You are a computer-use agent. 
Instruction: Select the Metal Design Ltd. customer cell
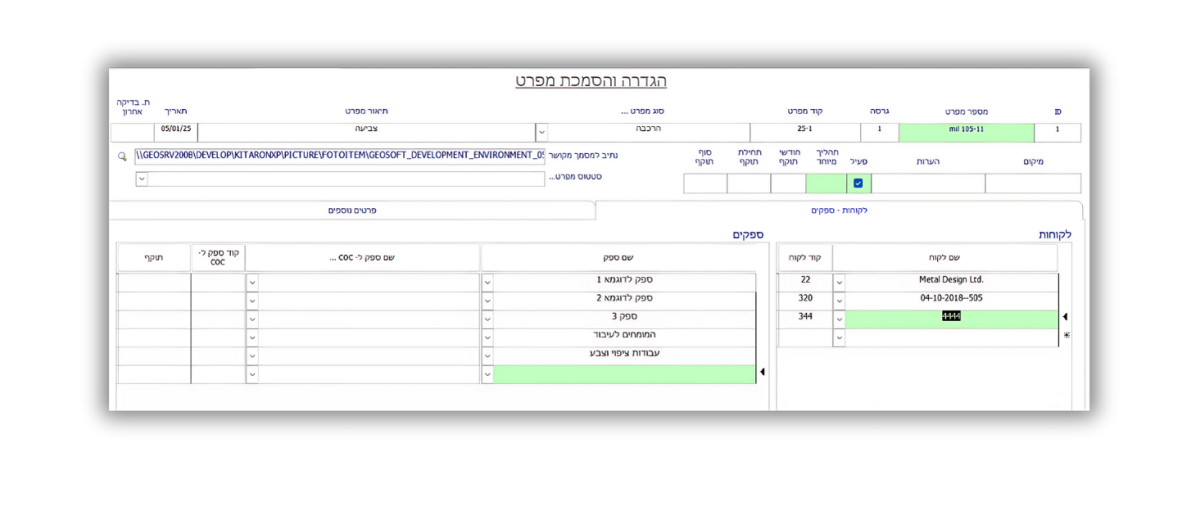(952, 282)
